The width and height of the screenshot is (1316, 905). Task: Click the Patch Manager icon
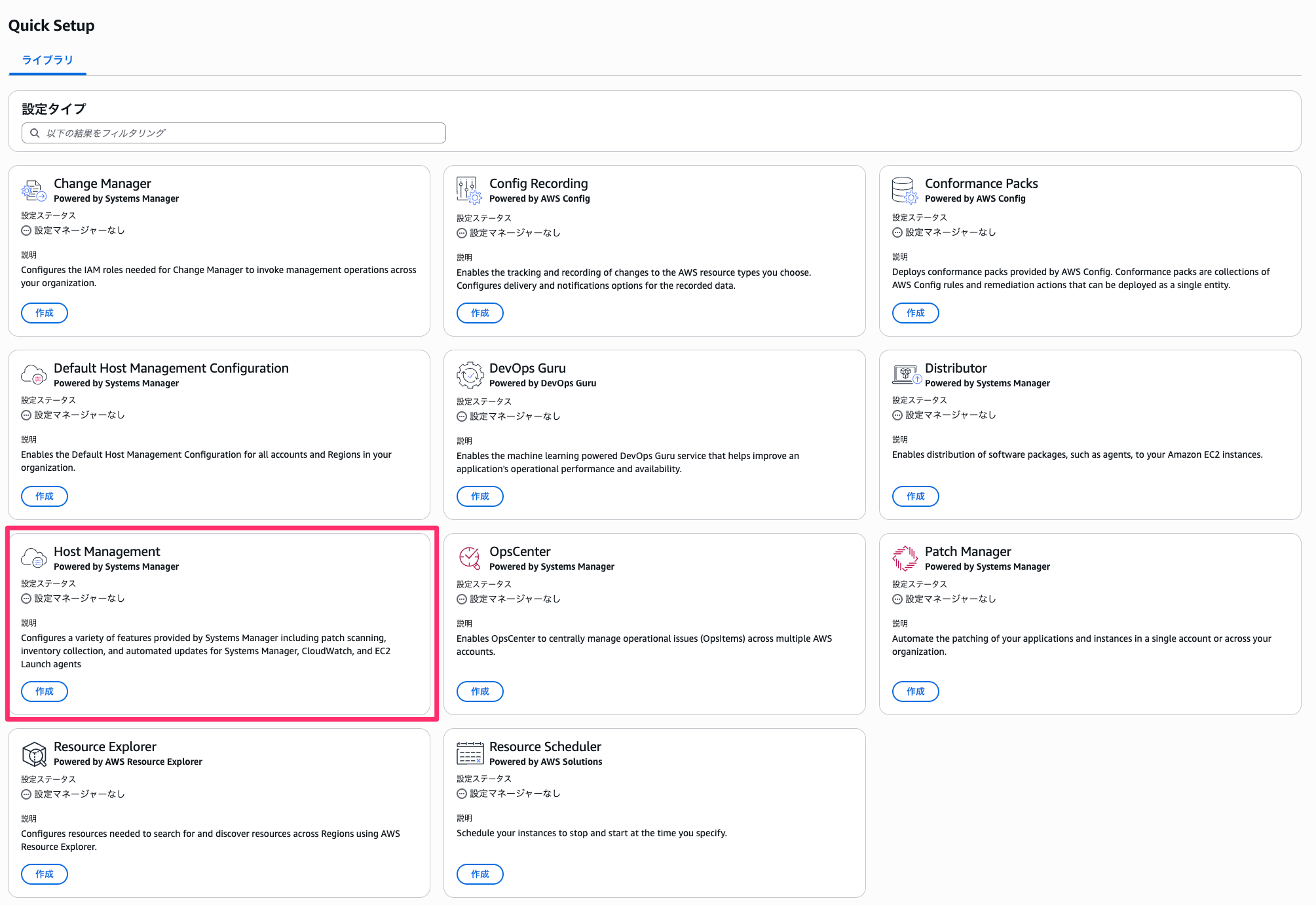pos(905,558)
